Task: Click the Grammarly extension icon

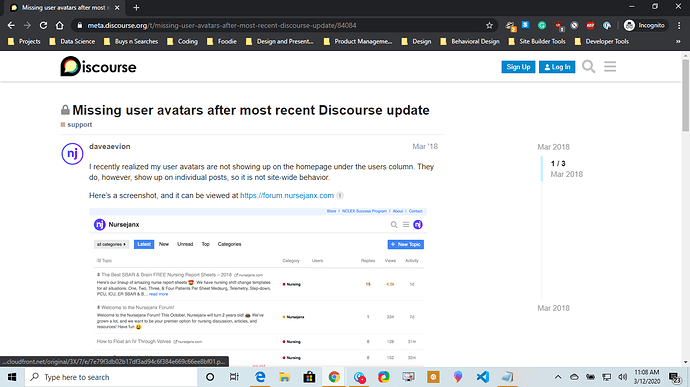Action: click(x=542, y=26)
